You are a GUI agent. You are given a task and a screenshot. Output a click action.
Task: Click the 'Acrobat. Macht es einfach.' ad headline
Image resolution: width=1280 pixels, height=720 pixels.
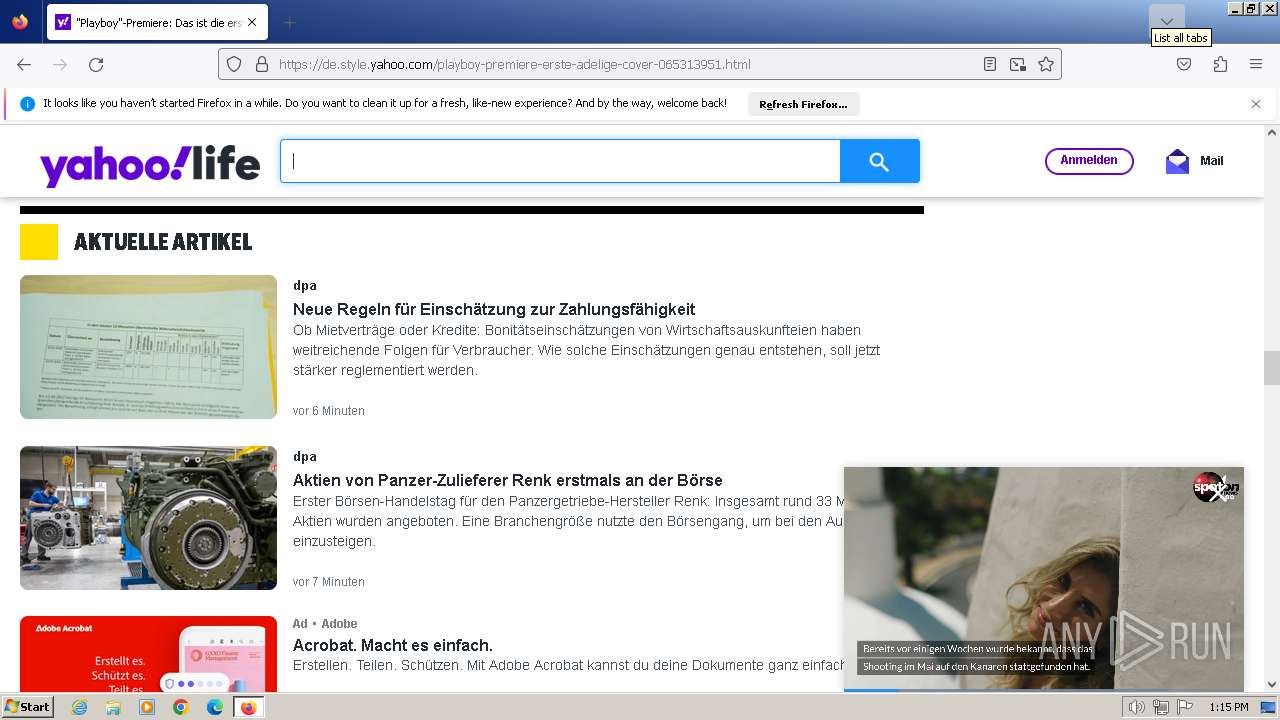393,646
